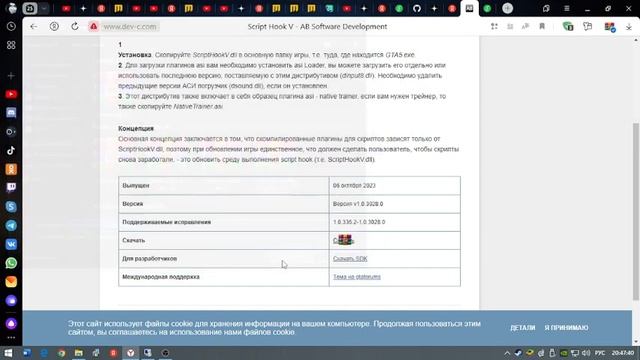Open YouTube from the sidebar

point(11,94)
